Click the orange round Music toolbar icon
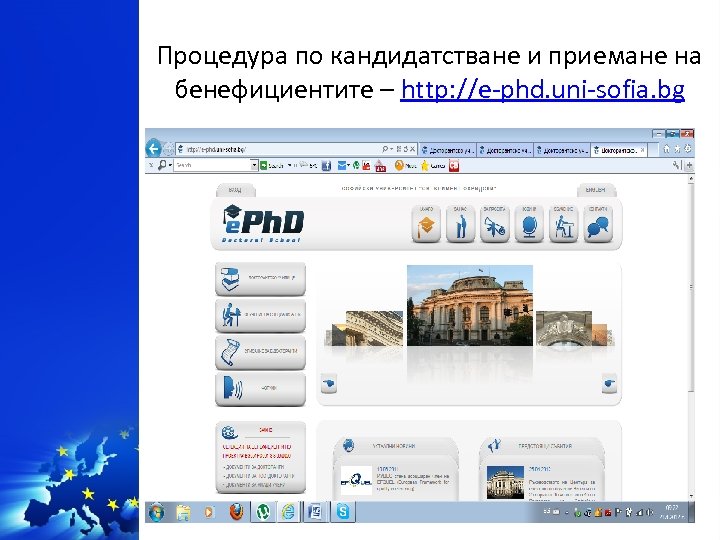Image resolution: width=720 pixels, height=540 pixels. [399, 165]
